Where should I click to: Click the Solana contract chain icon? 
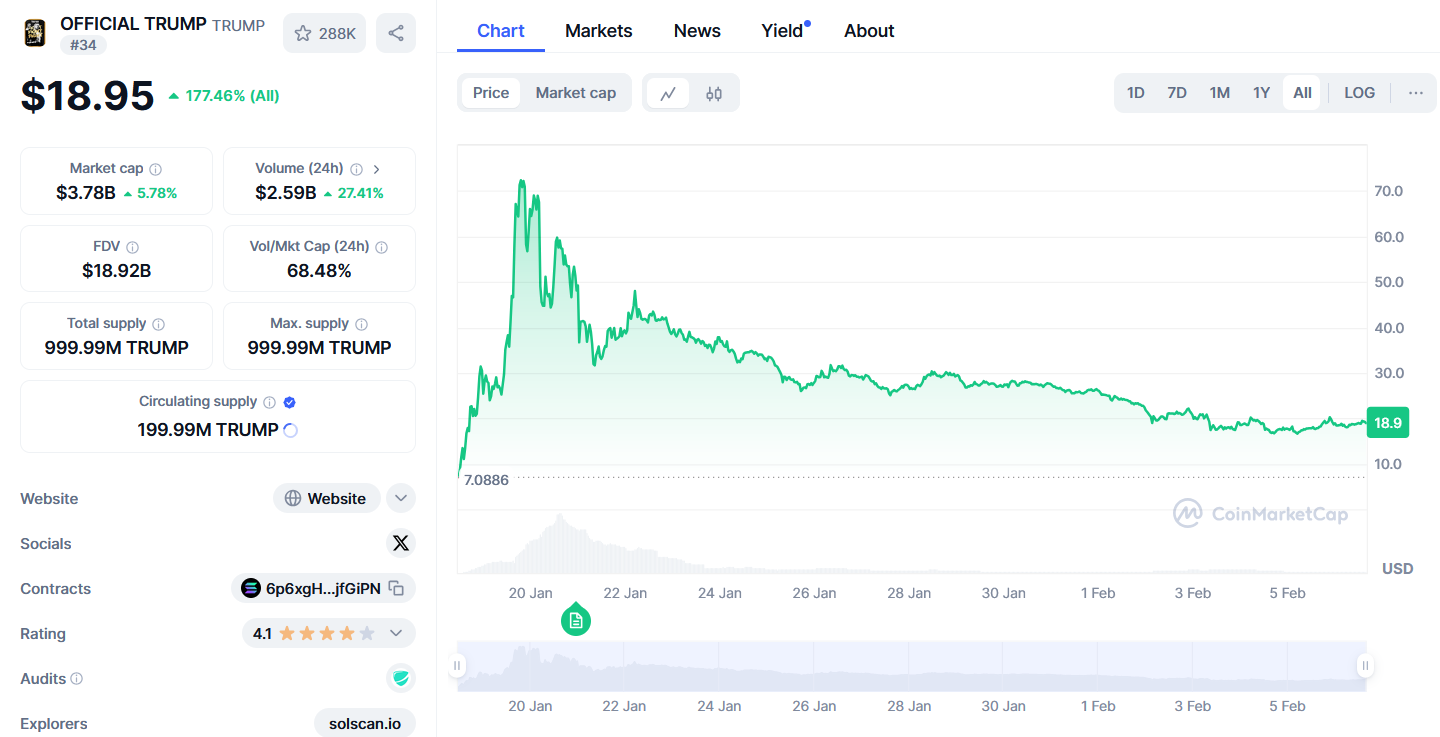(251, 588)
